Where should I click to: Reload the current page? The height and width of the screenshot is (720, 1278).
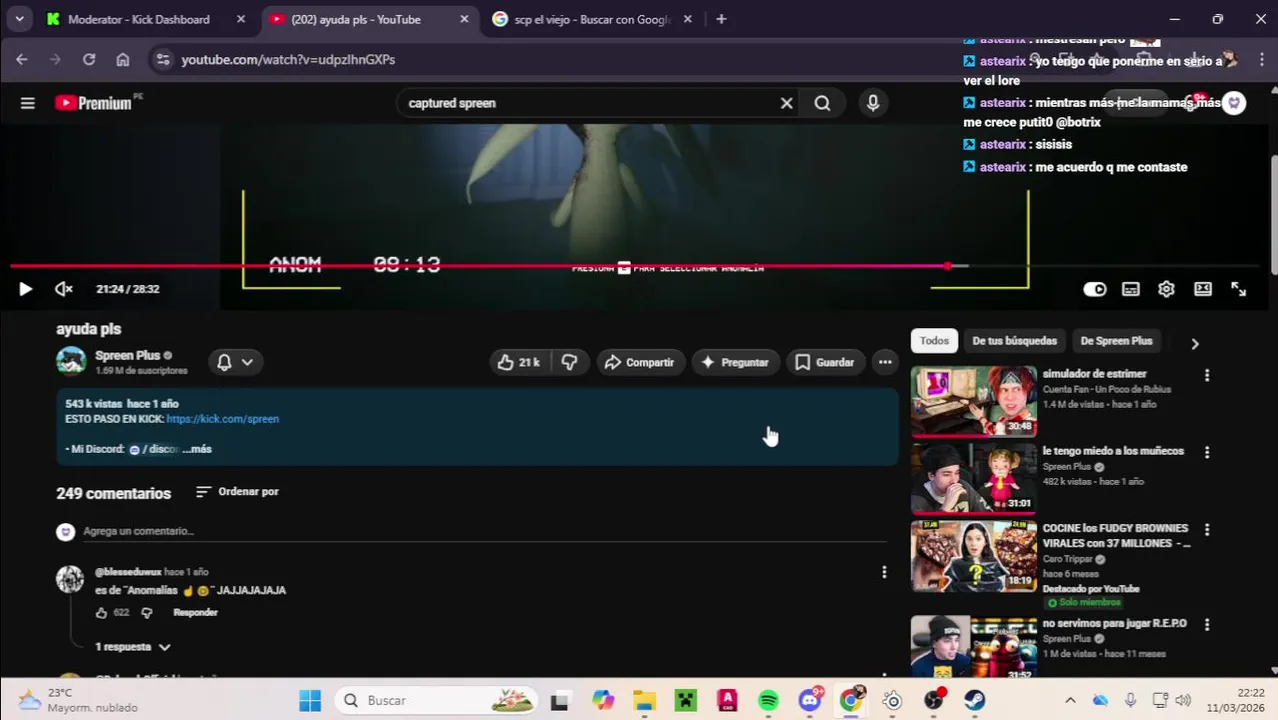89,60
